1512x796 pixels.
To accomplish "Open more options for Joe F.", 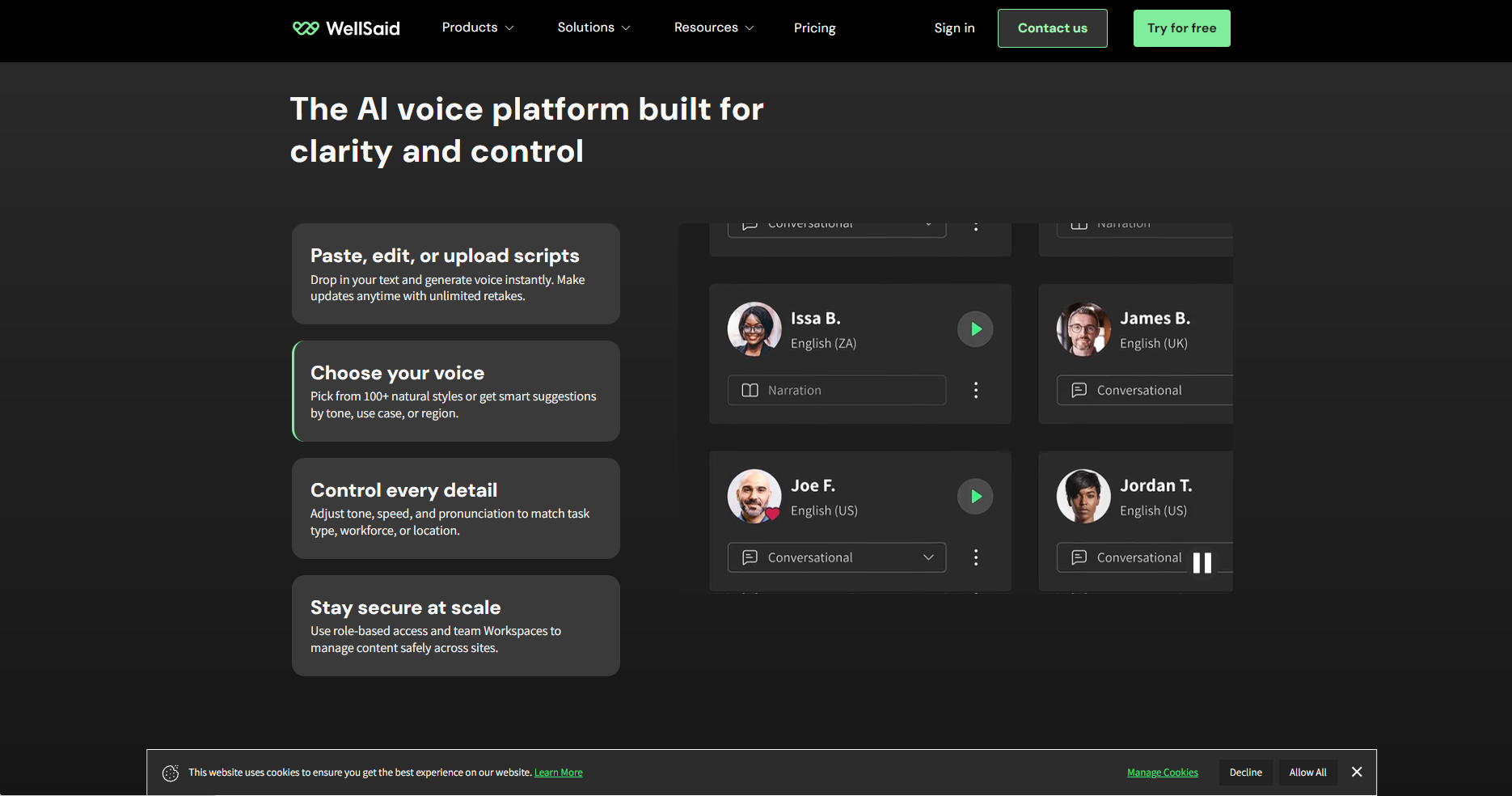I will tap(976, 558).
